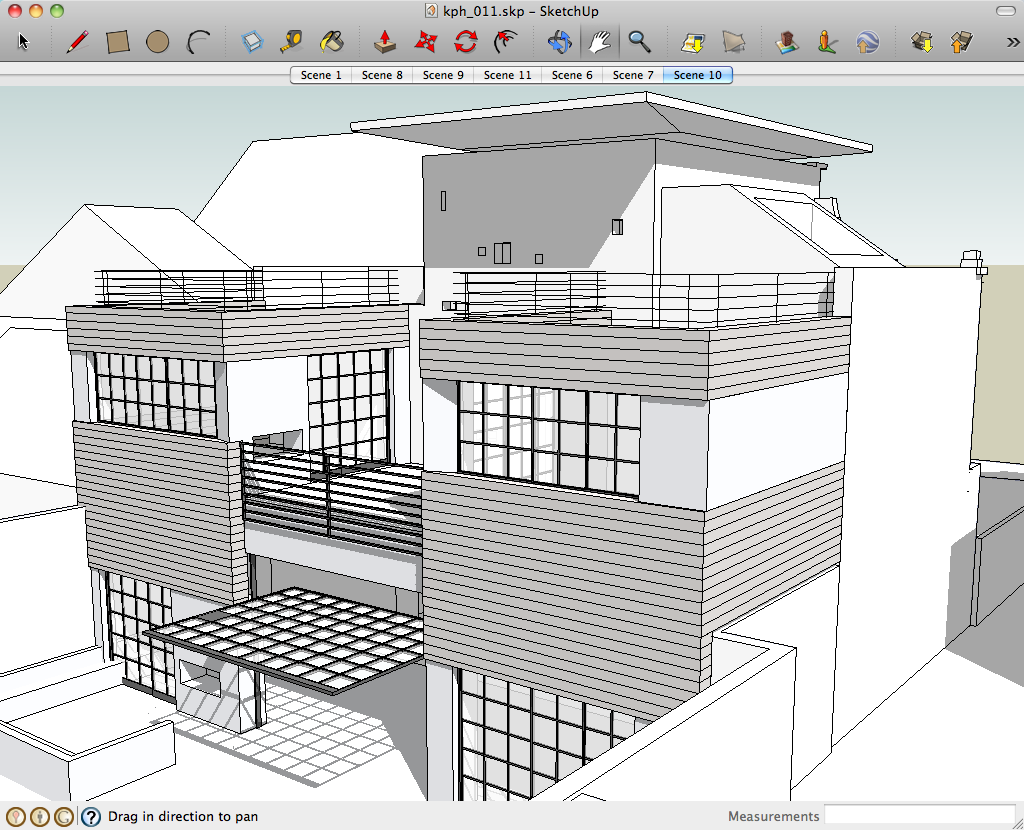
Task: Select the Push/Pull tool
Action: tap(385, 42)
